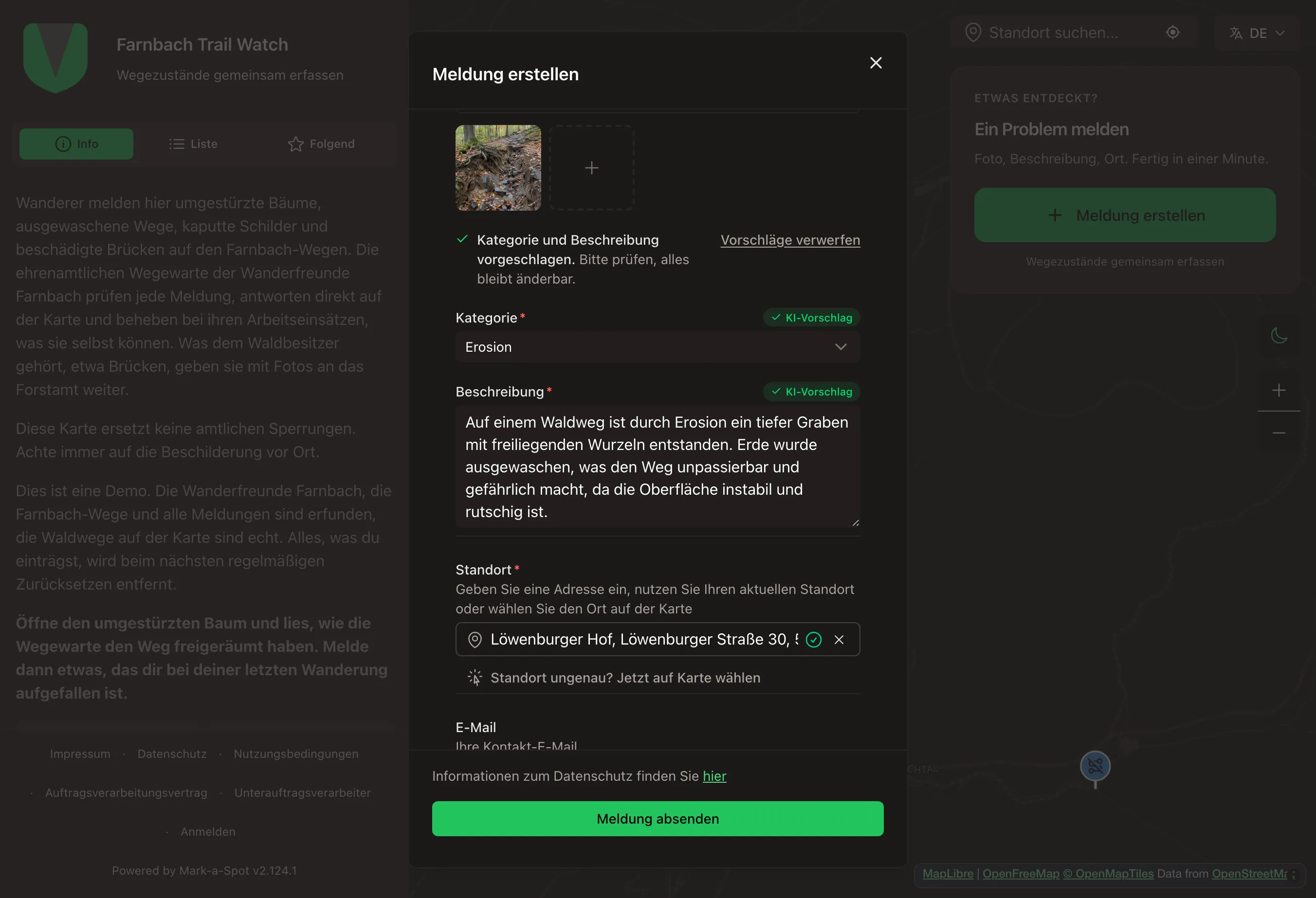Screen dimensions: 1316x898
Task: Click the green verified checkmark in Standort field
Action: point(813,639)
